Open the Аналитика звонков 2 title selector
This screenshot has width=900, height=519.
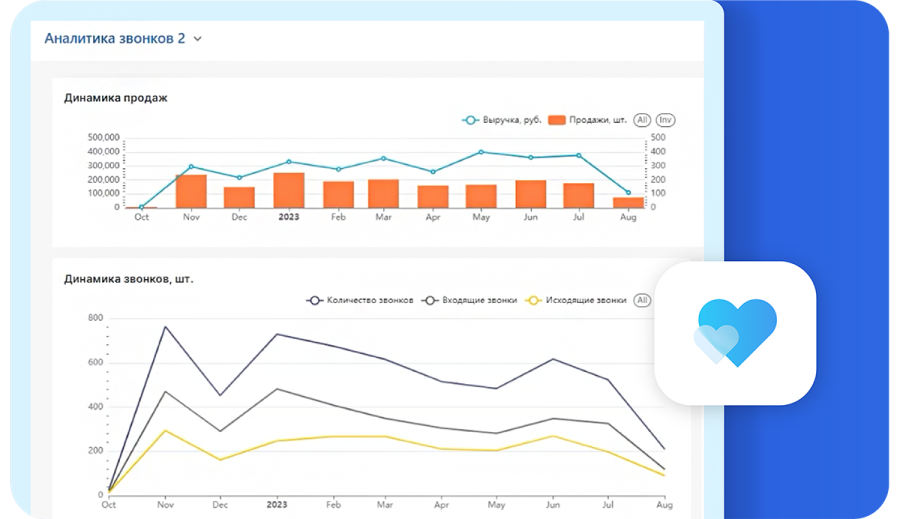[114, 38]
